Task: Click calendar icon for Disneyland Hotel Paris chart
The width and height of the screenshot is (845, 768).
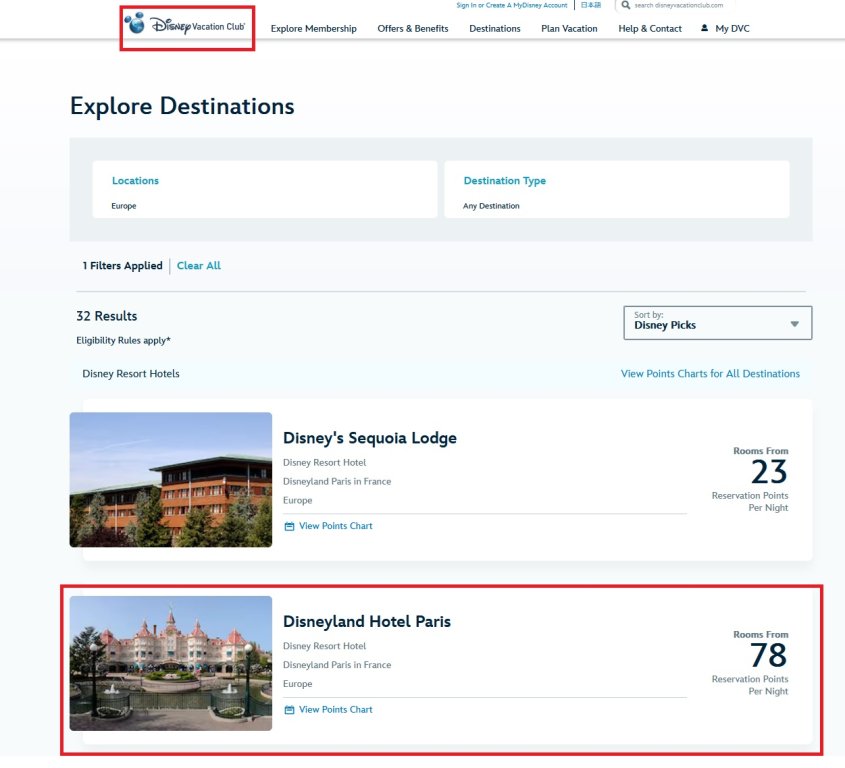Action: click(290, 710)
